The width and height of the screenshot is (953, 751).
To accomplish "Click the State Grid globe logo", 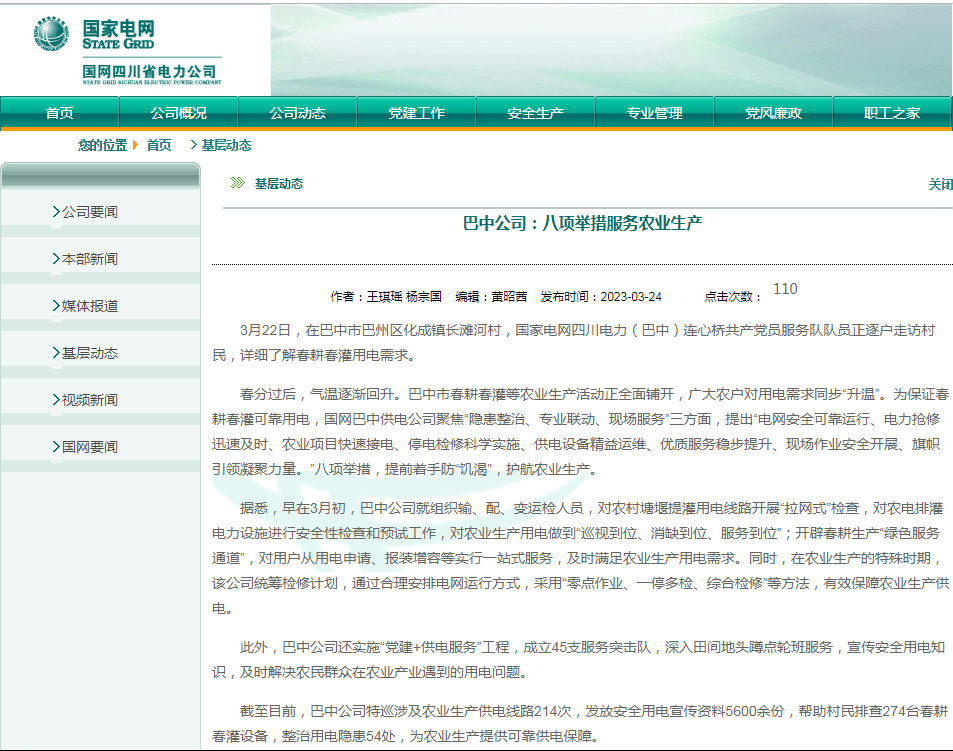I will (x=51, y=34).
